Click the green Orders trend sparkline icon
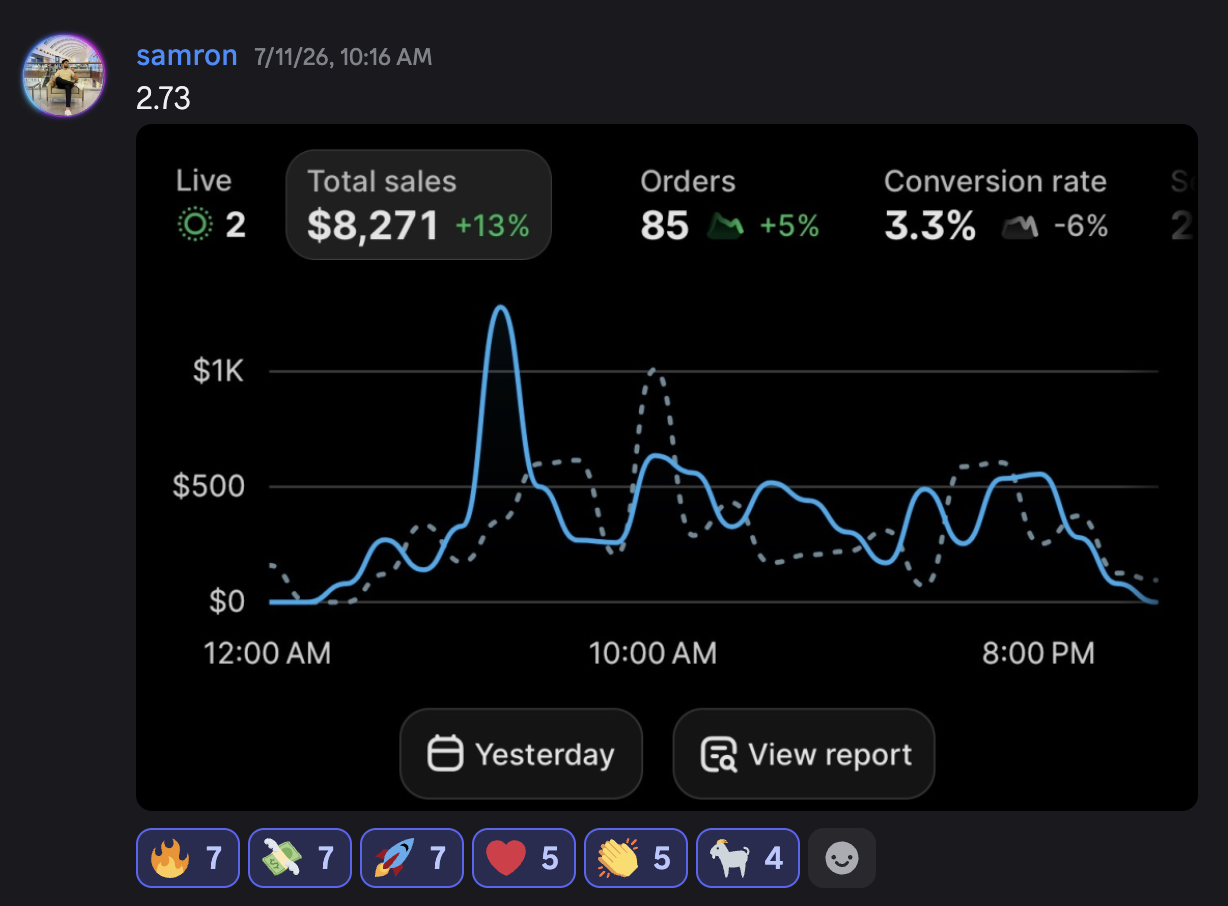 click(x=726, y=226)
